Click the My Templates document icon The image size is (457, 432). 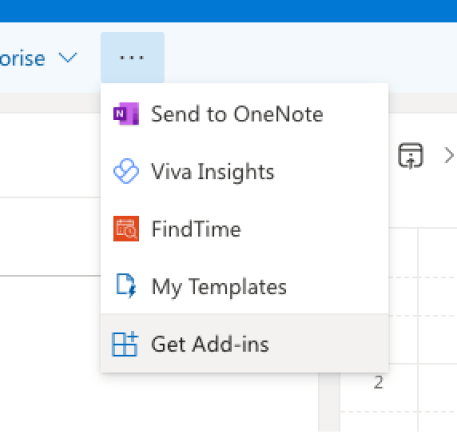[126, 286]
